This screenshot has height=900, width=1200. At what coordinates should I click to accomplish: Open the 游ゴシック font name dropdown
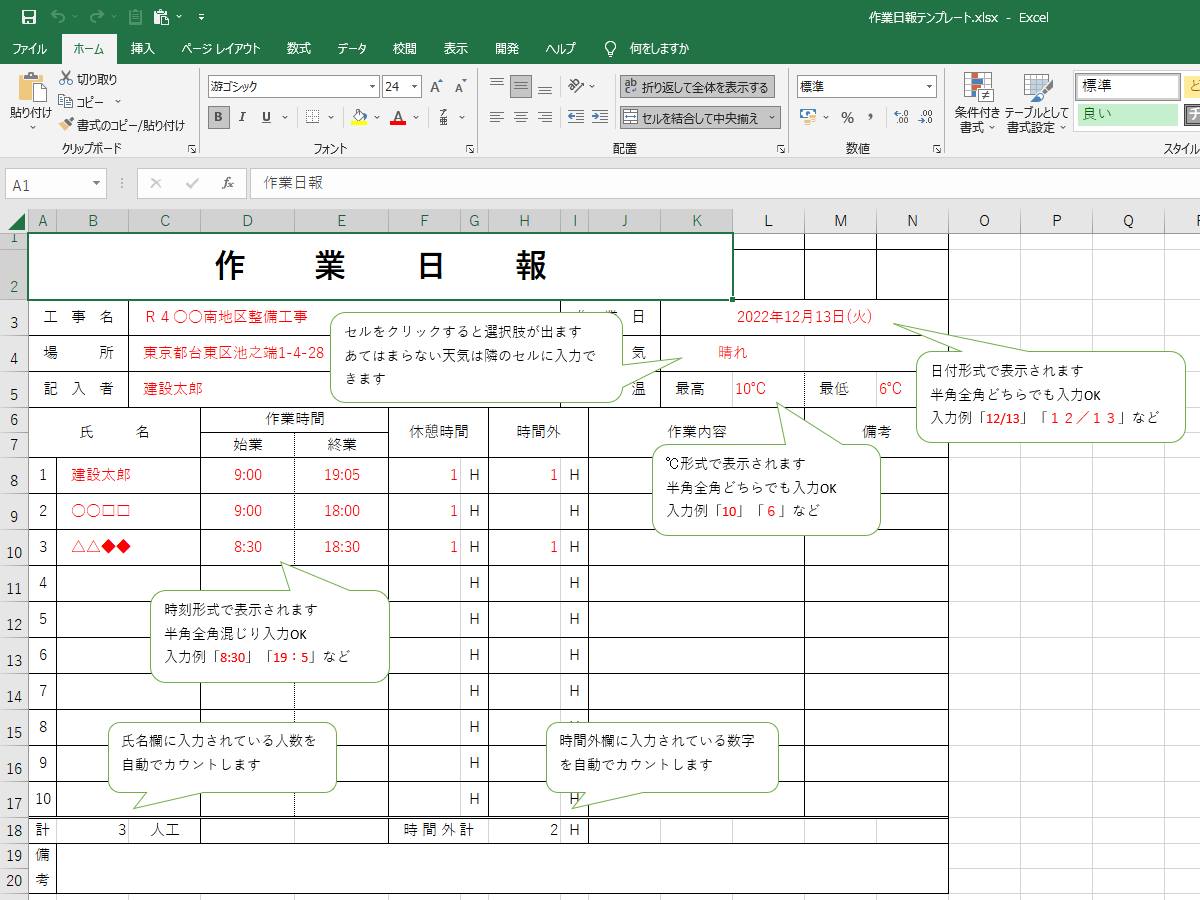373,87
